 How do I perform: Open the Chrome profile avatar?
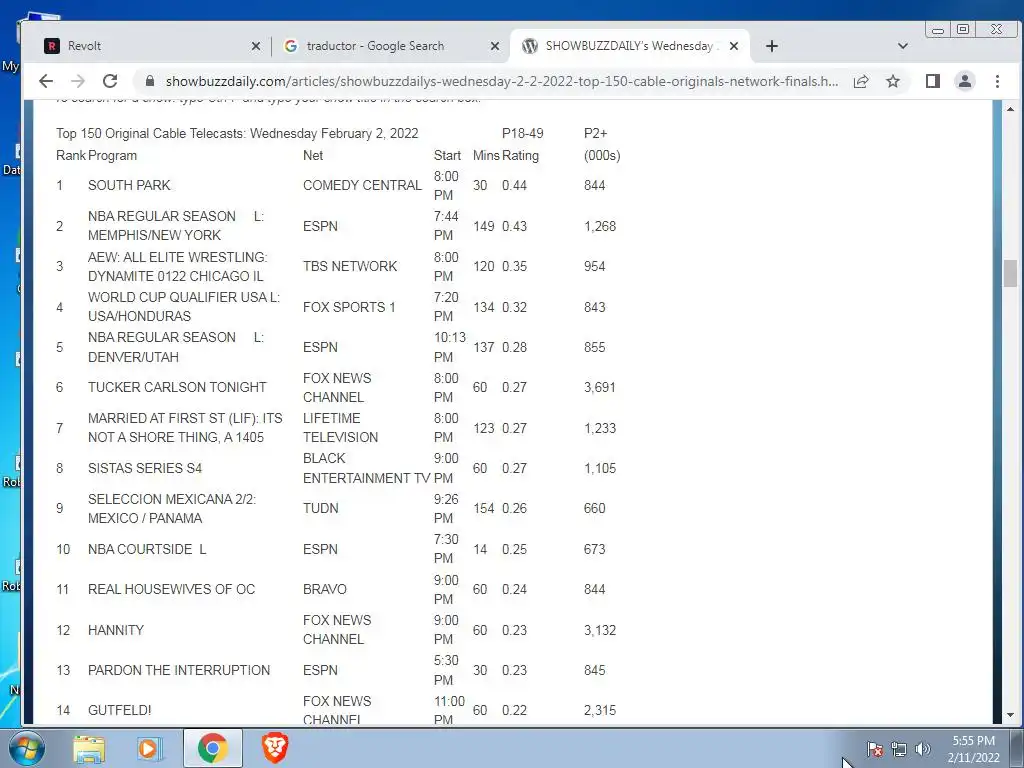[965, 81]
